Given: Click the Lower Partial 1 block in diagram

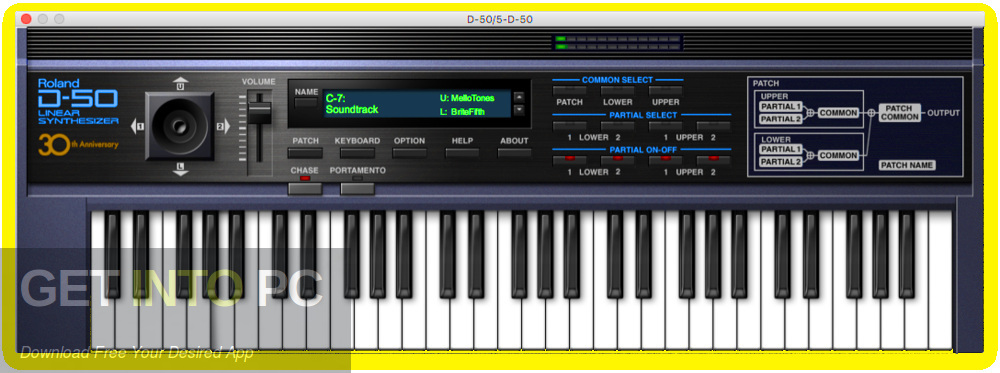Looking at the screenshot, I should 781,149.
